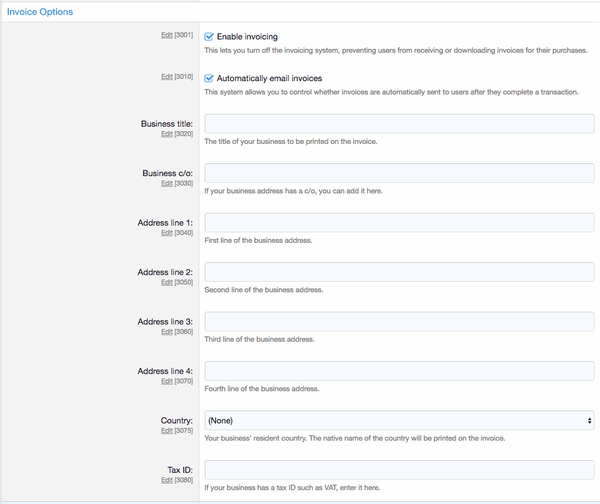Click the Tax ID input field

tap(399, 470)
